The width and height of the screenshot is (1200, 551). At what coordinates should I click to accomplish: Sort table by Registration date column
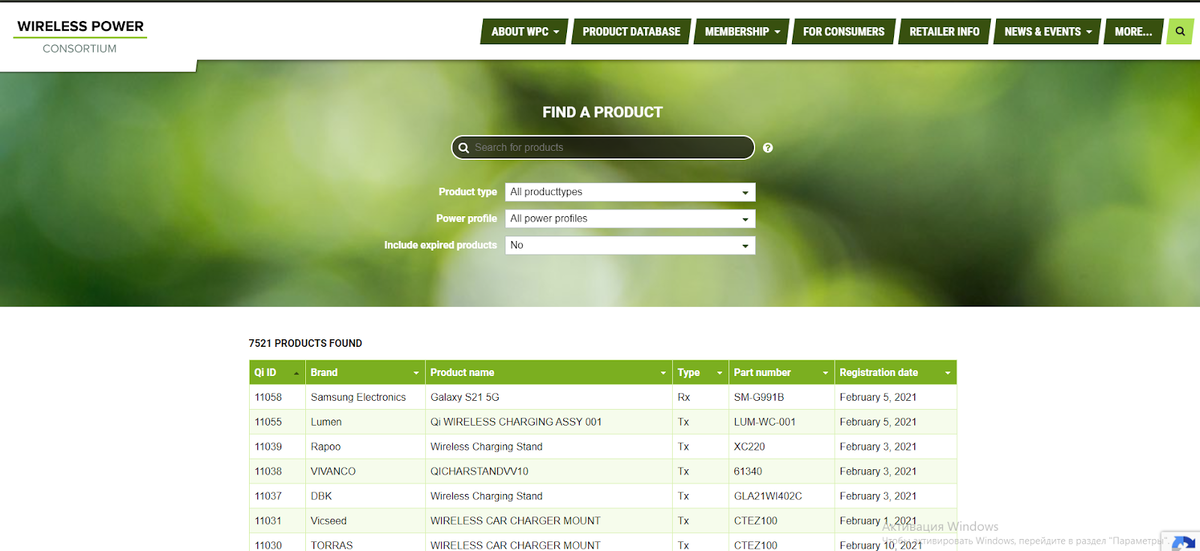[x=896, y=372]
